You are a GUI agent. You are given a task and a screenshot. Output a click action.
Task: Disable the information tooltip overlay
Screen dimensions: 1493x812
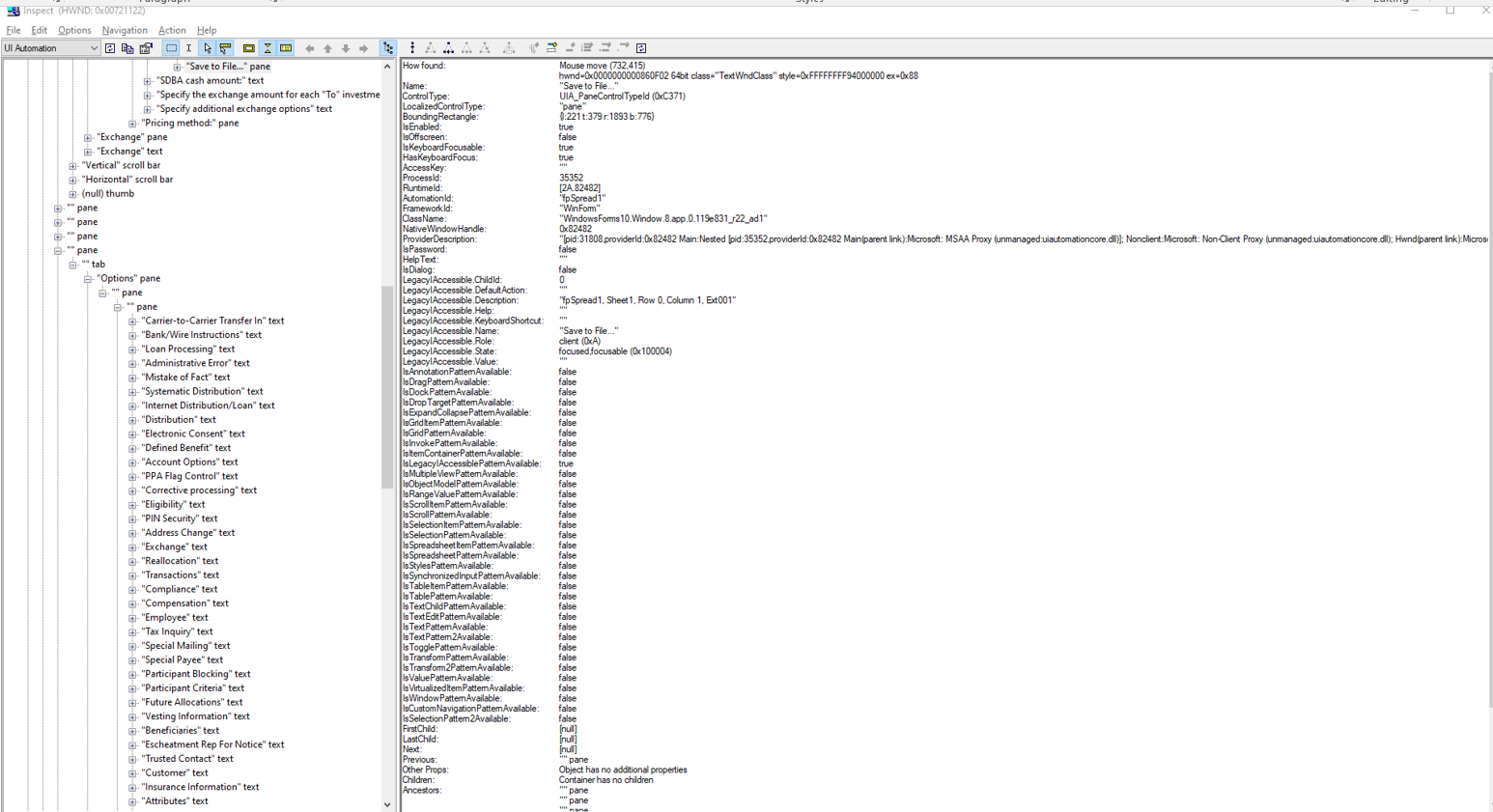point(248,47)
